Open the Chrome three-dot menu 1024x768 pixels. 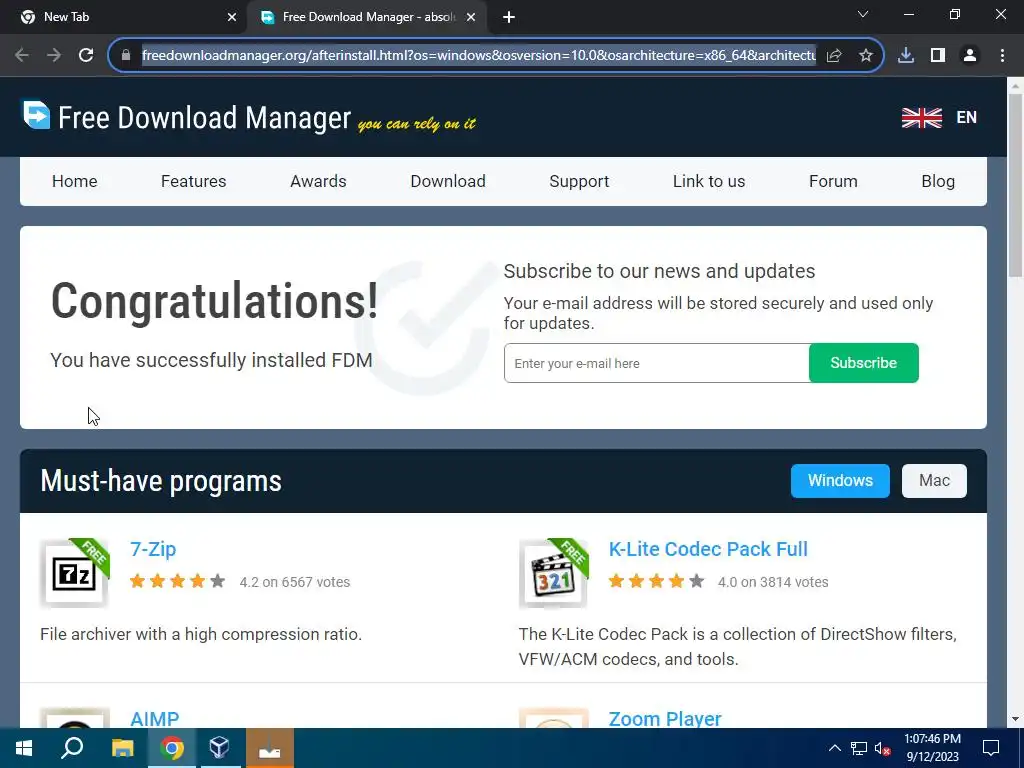click(1002, 56)
